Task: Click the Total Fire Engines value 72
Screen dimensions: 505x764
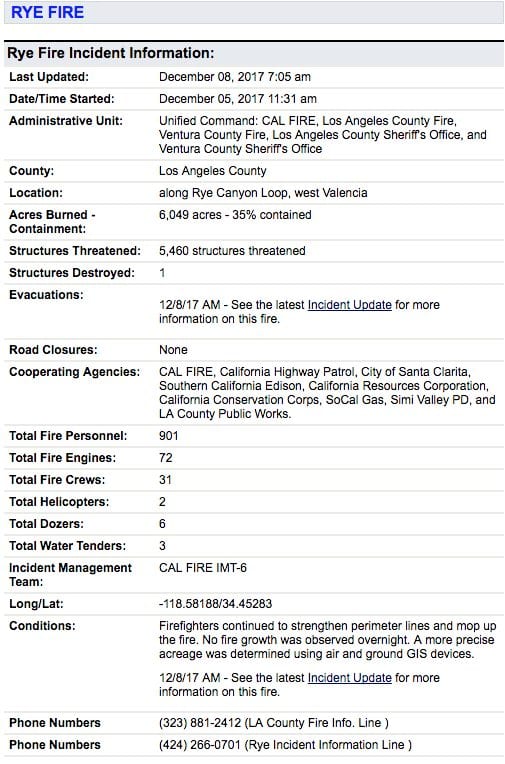Action: point(166,458)
